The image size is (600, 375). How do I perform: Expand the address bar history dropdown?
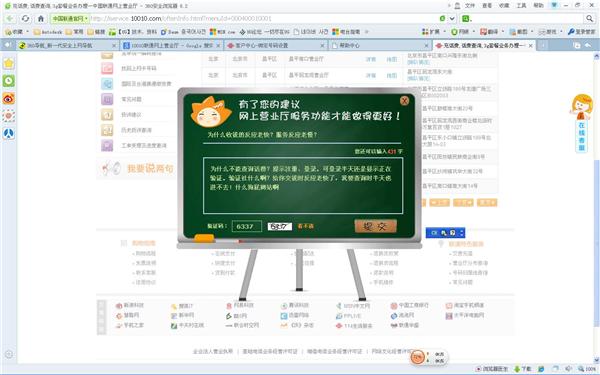point(452,18)
